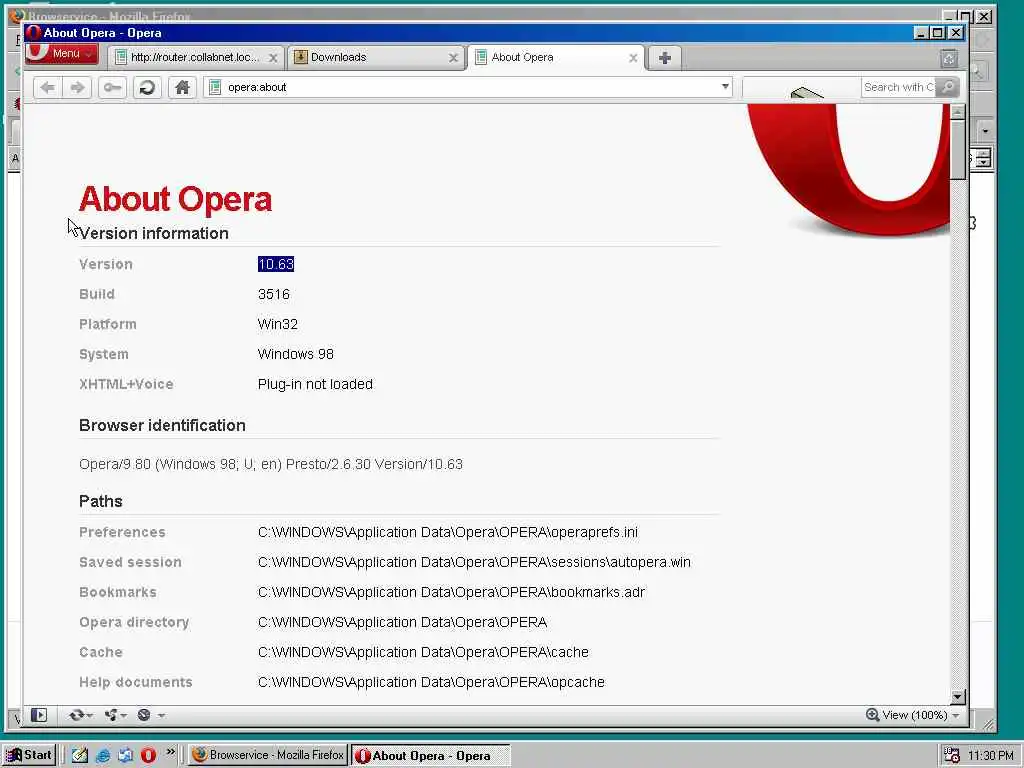Switch to the router.collabnet tab

click(x=194, y=57)
